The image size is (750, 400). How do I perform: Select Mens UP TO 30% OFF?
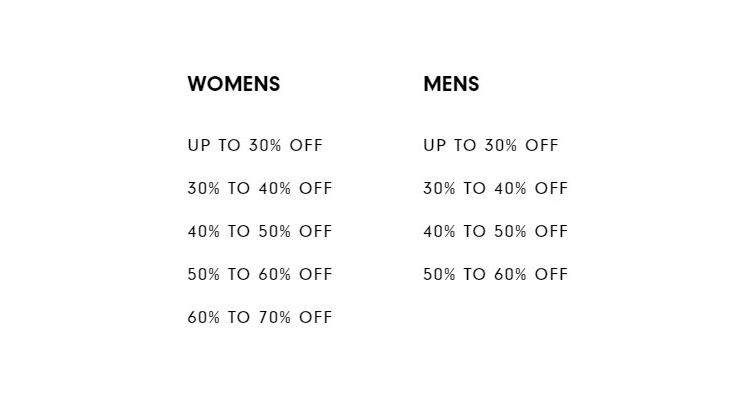coord(491,145)
